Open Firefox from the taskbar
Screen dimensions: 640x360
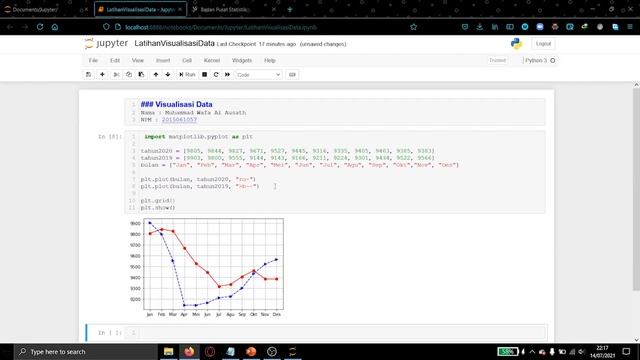(189, 352)
